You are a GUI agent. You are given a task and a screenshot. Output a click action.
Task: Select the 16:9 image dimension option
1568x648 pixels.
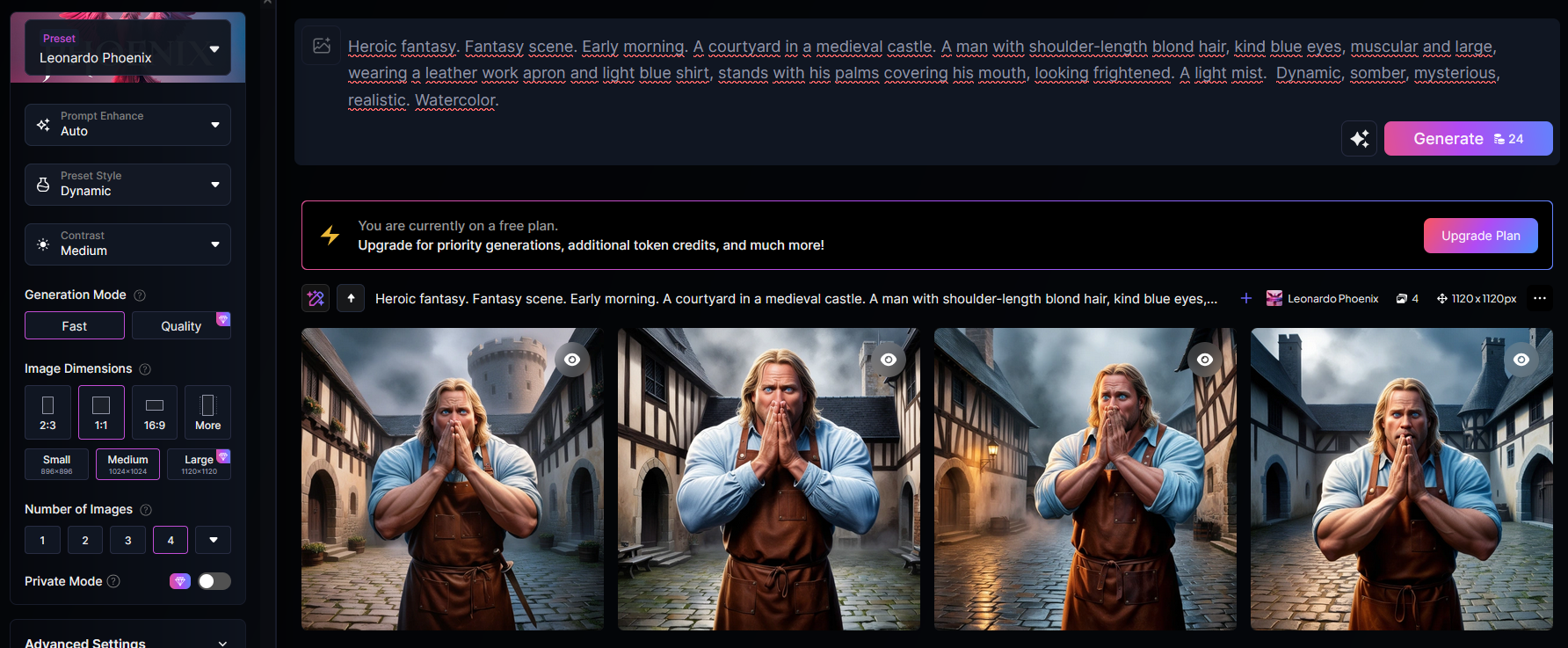(155, 412)
